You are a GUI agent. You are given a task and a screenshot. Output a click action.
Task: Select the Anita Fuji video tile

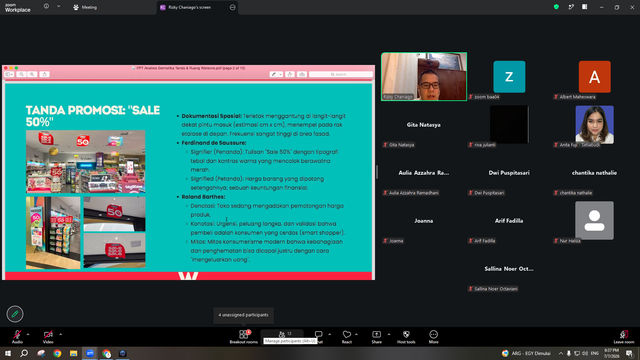594,124
